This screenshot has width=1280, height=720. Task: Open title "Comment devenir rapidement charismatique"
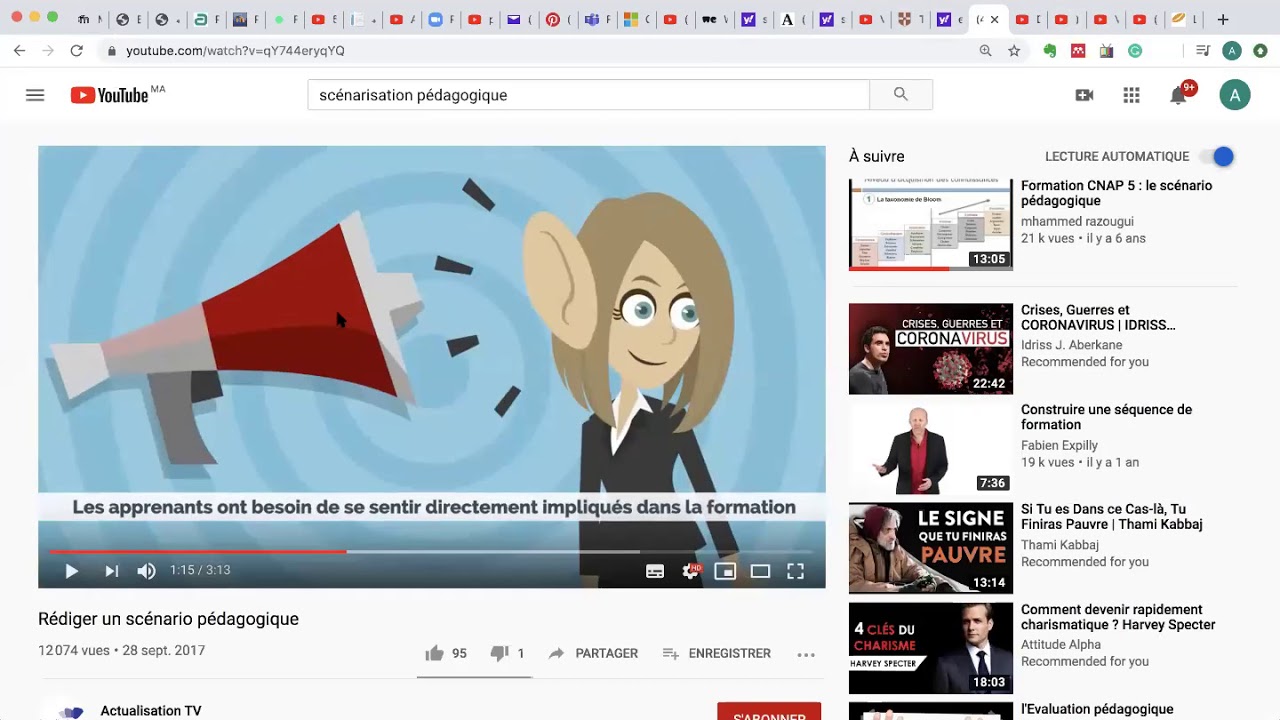(x=1118, y=617)
